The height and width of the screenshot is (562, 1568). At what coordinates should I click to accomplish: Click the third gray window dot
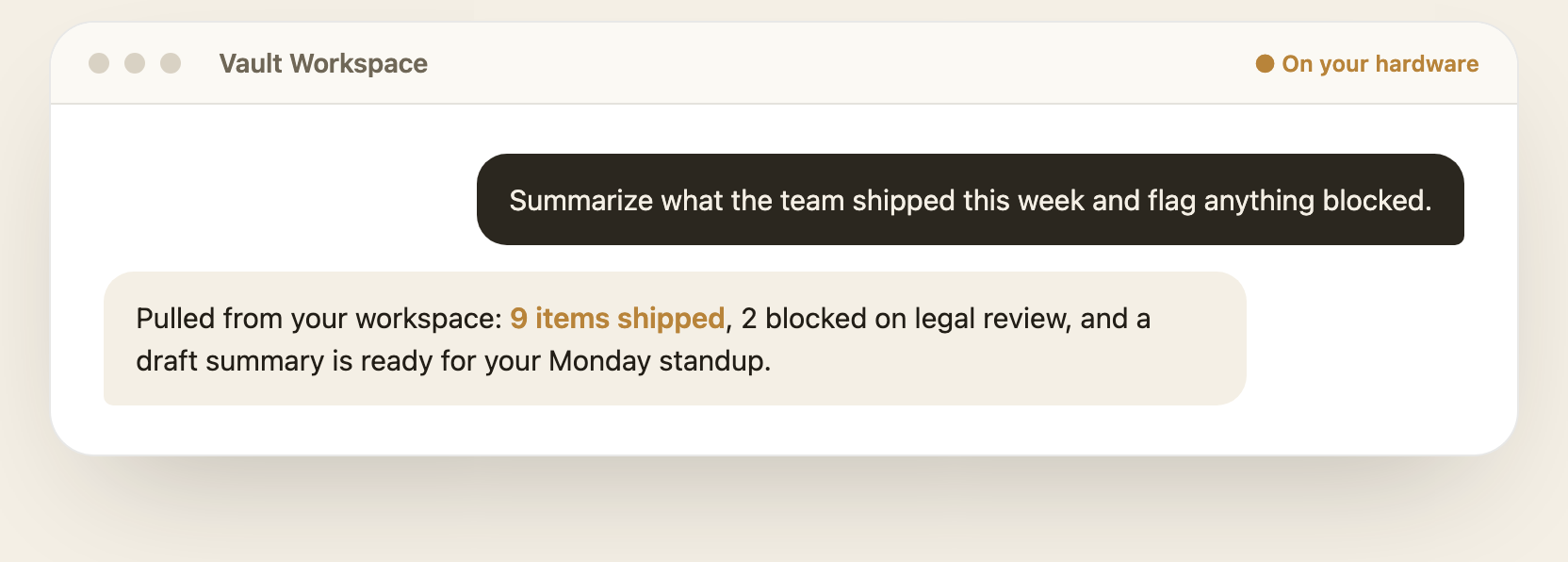pyautogui.click(x=171, y=63)
